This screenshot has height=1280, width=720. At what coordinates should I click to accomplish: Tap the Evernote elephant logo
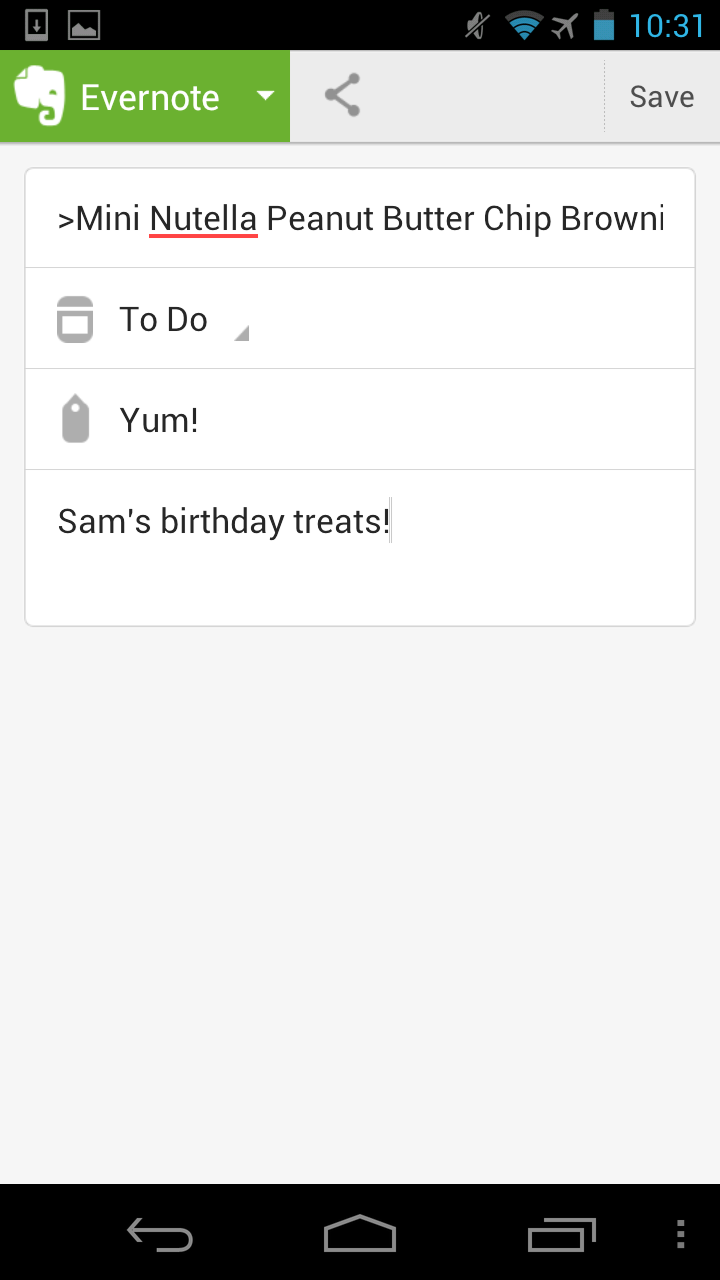39,96
